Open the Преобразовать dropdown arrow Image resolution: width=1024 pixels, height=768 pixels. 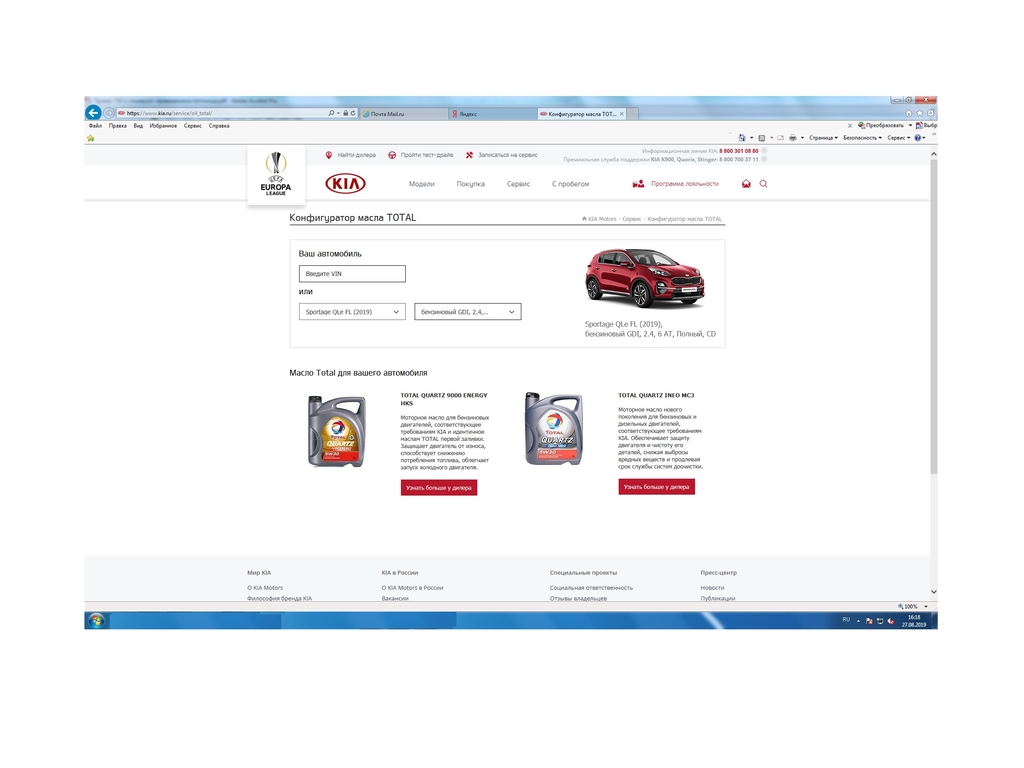(x=910, y=125)
